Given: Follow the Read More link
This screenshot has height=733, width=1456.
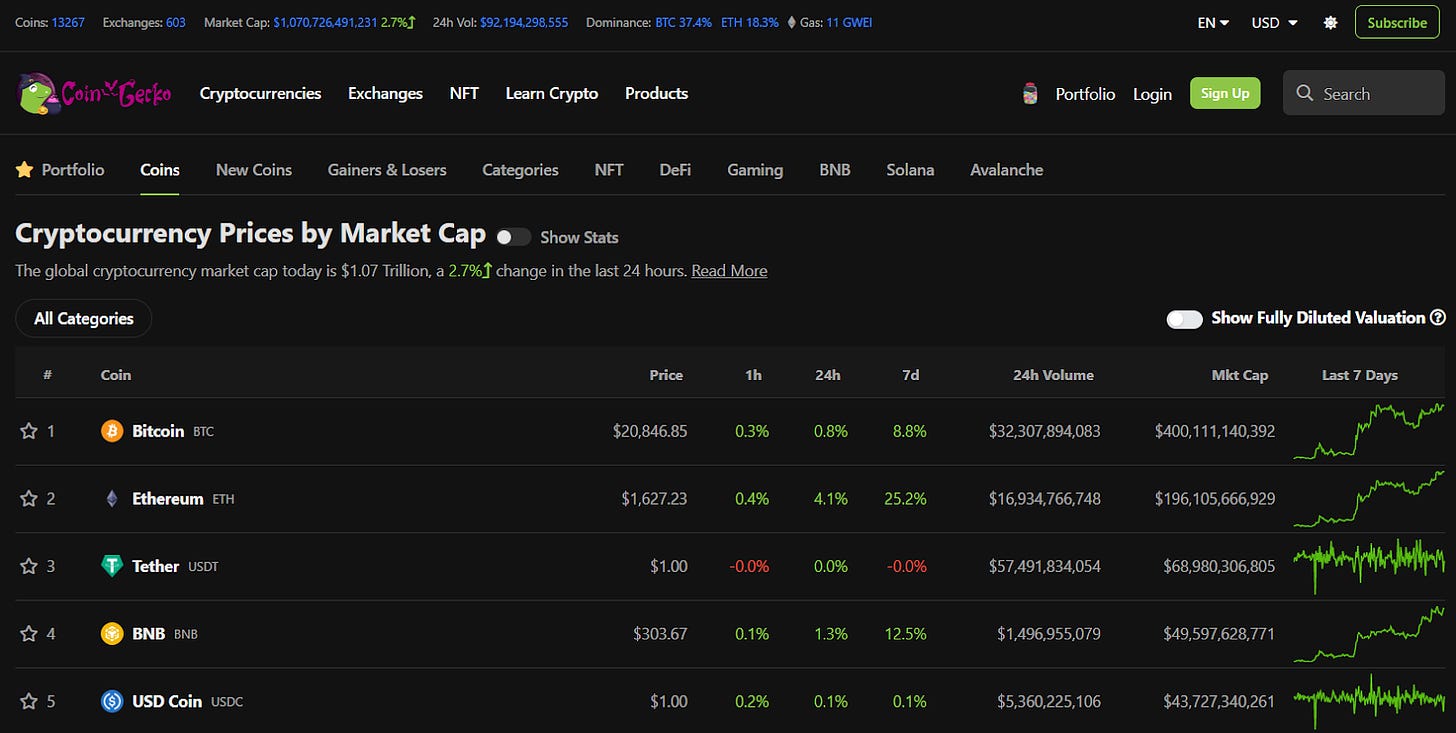Looking at the screenshot, I should click(x=729, y=271).
